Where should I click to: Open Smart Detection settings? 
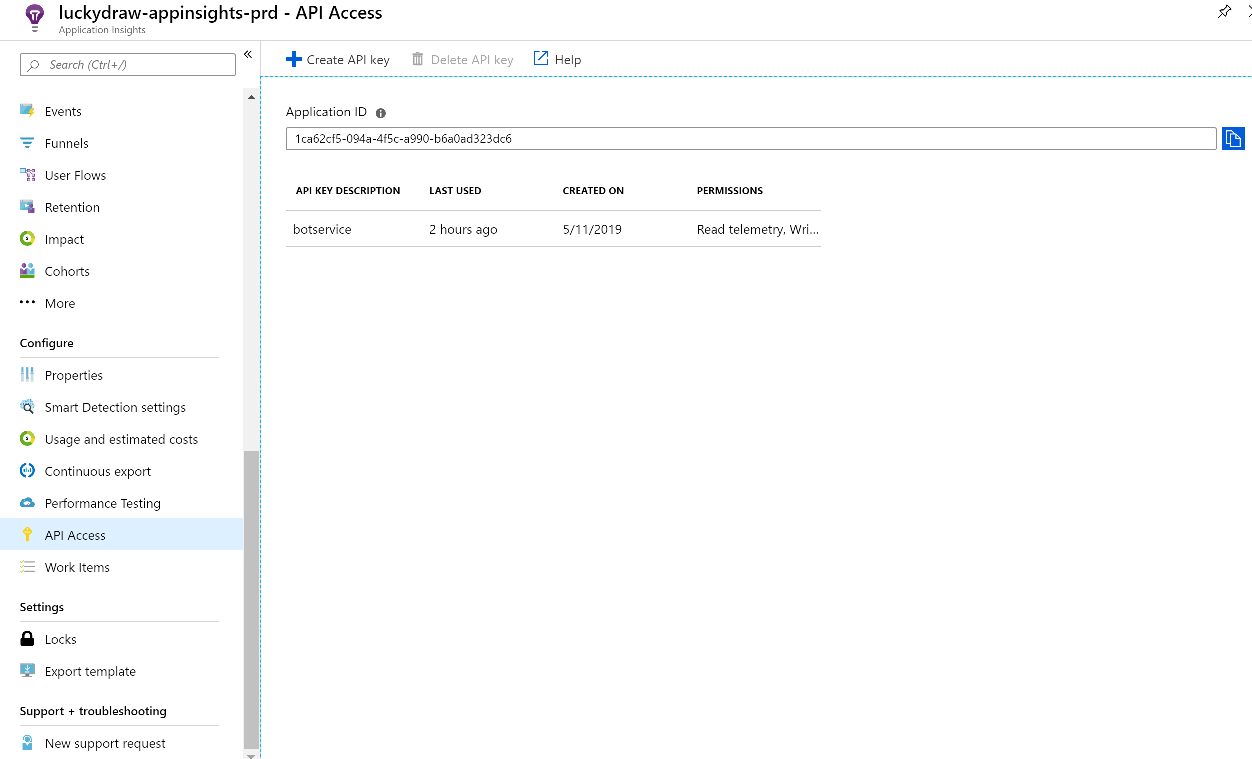[x=115, y=407]
